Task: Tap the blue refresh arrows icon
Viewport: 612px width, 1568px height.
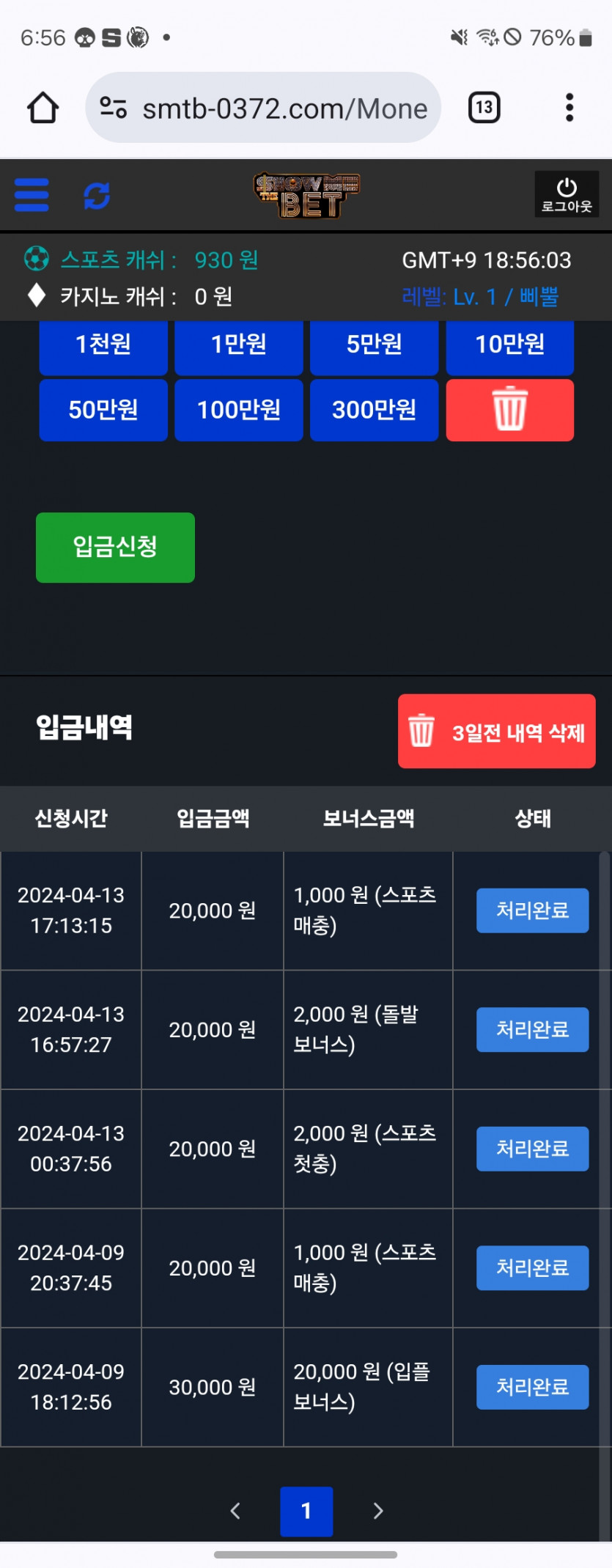Action: (97, 196)
